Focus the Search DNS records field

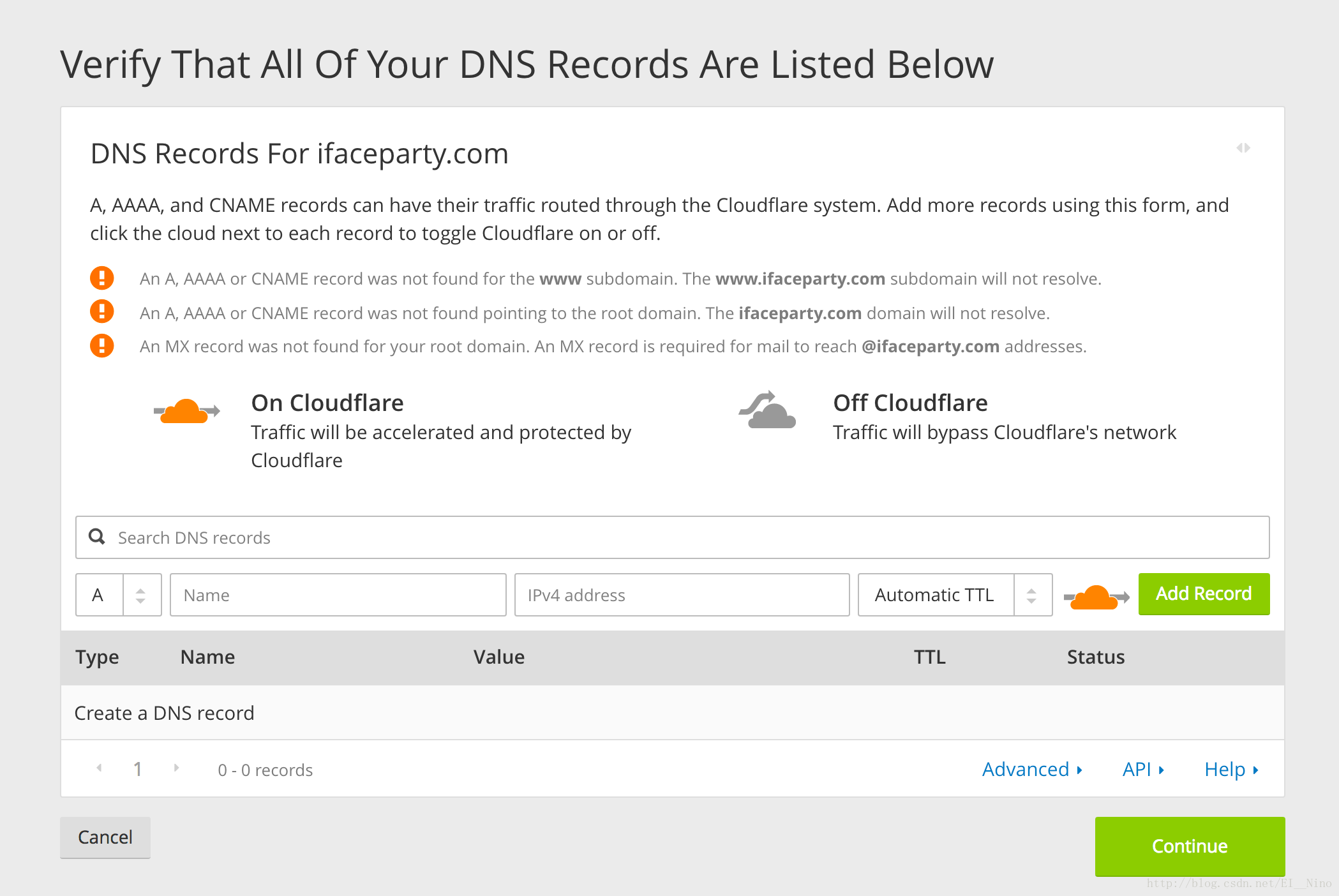pos(672,537)
